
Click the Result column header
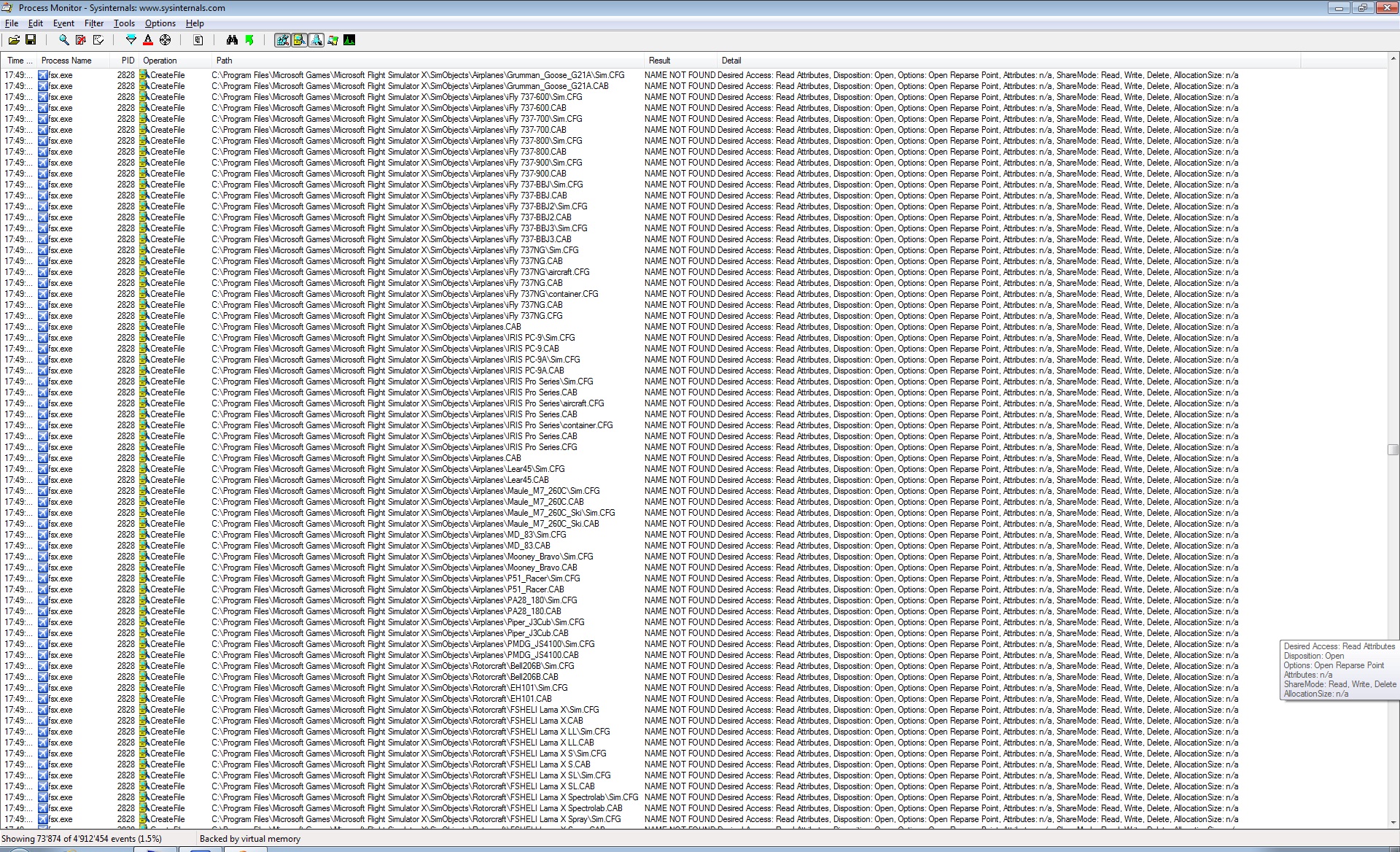click(x=680, y=61)
